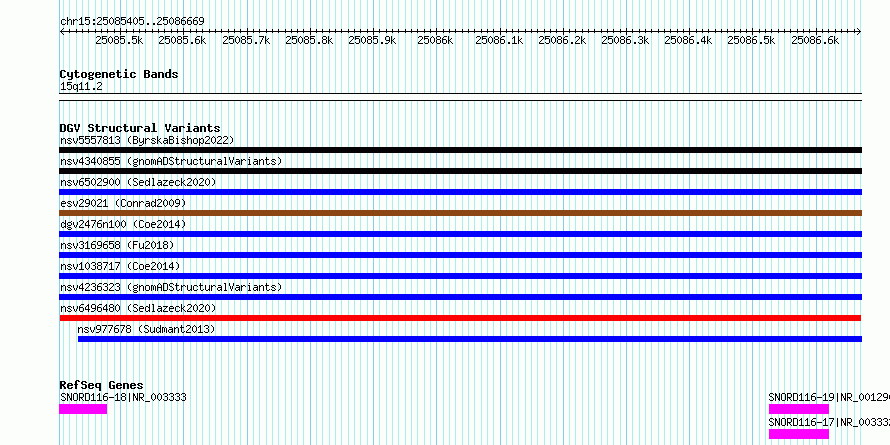Click the 25085.7k ruler tick label
This screenshot has height=445, width=890.
point(246,40)
